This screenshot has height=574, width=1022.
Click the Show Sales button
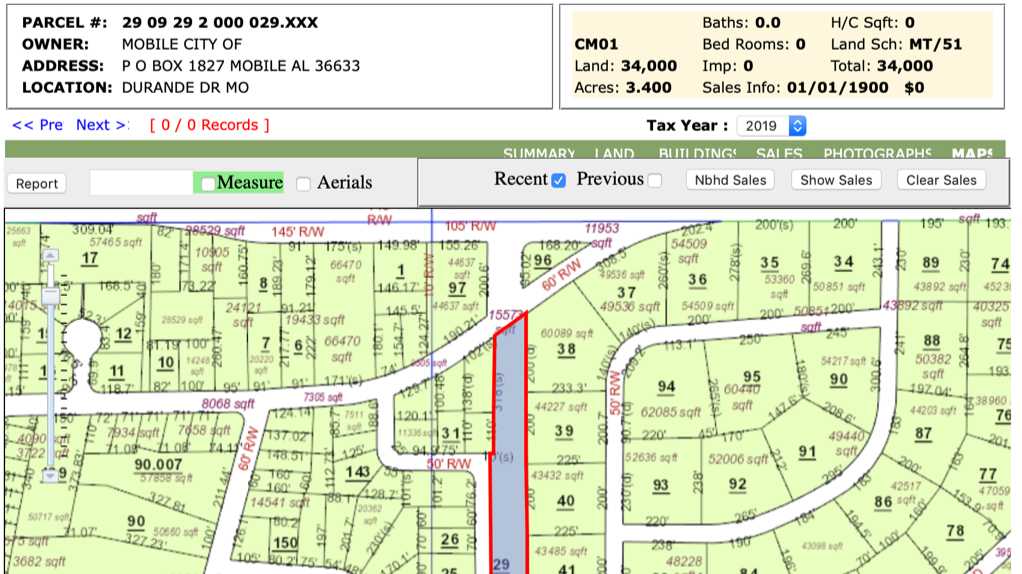[x=836, y=180]
